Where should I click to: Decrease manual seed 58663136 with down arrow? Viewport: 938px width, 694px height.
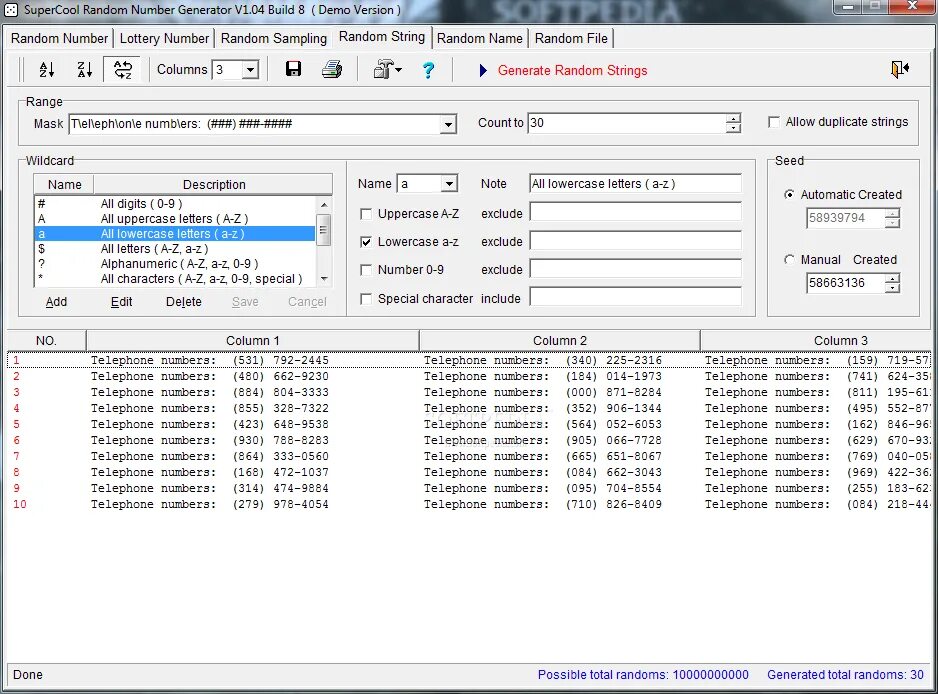pyautogui.click(x=893, y=288)
